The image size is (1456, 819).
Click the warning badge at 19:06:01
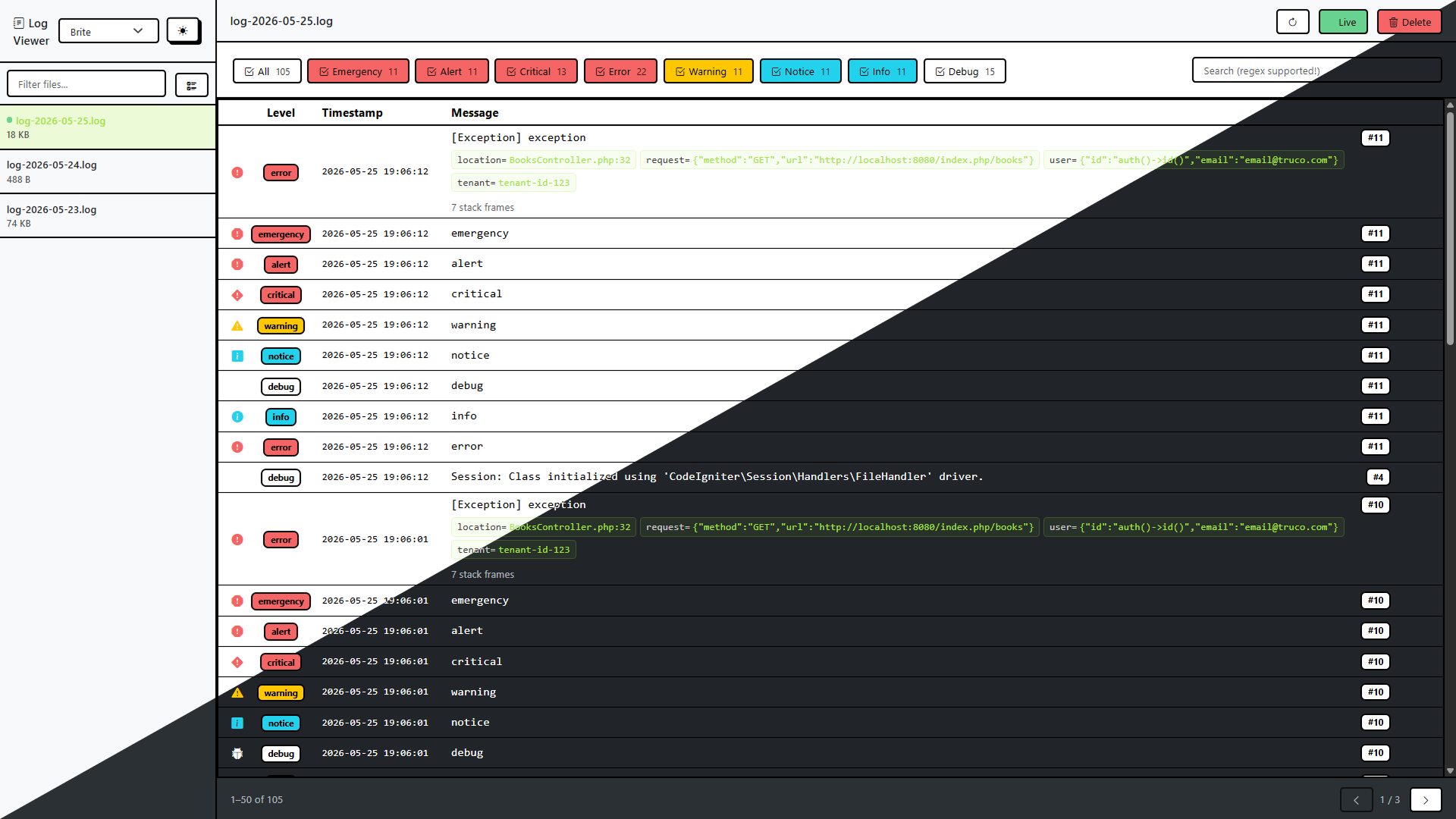(281, 693)
